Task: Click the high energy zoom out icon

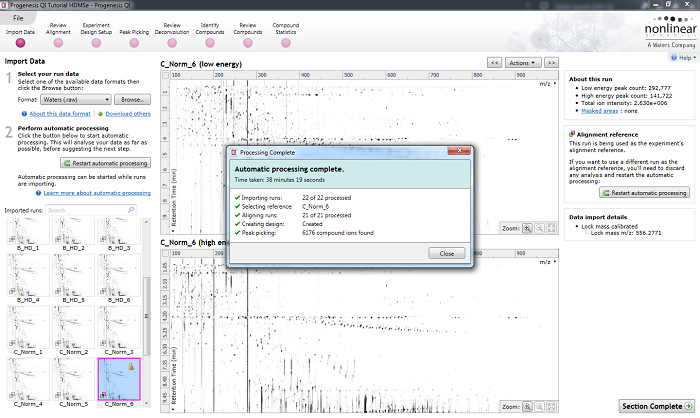Action: click(x=539, y=406)
